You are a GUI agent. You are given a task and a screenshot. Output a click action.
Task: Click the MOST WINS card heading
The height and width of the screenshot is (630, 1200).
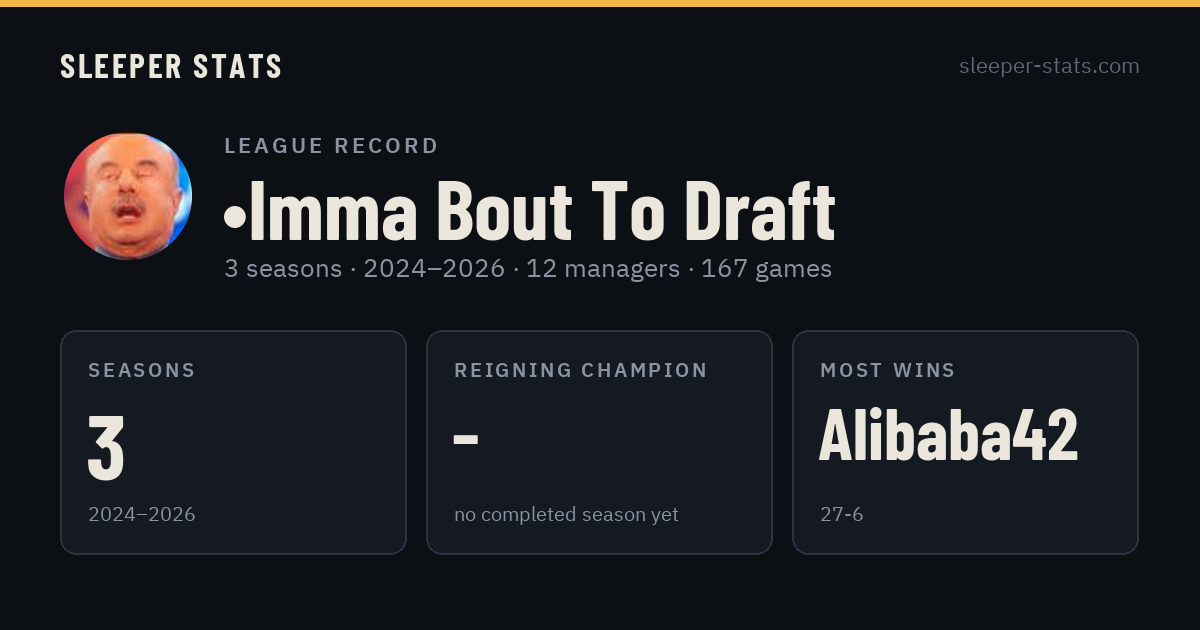pos(888,370)
